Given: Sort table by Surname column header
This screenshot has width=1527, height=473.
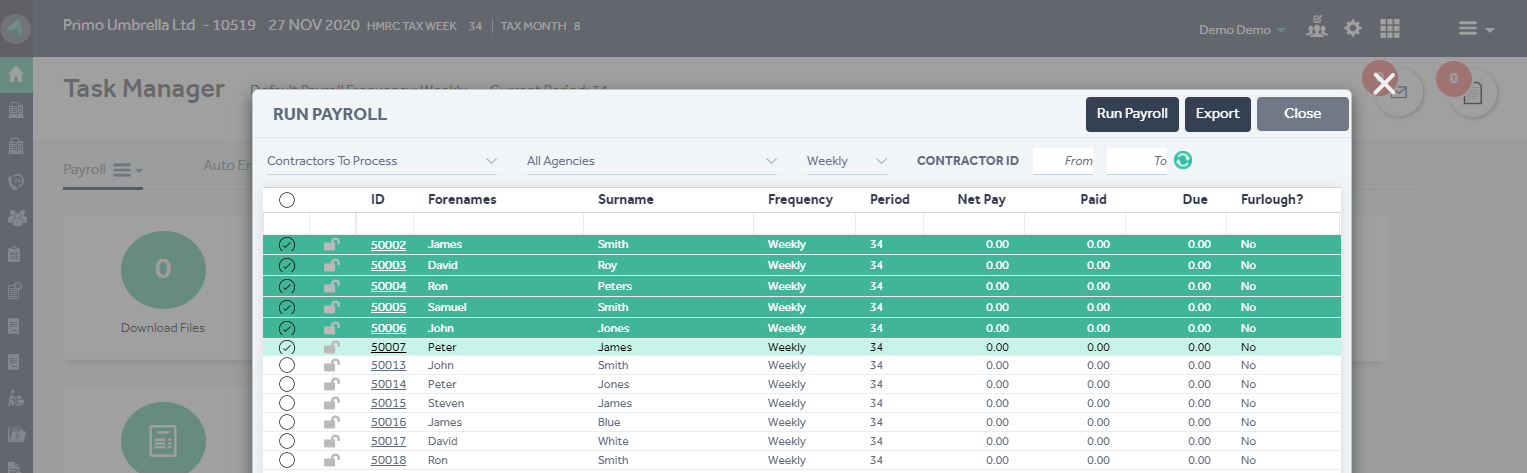Looking at the screenshot, I should click(626, 200).
